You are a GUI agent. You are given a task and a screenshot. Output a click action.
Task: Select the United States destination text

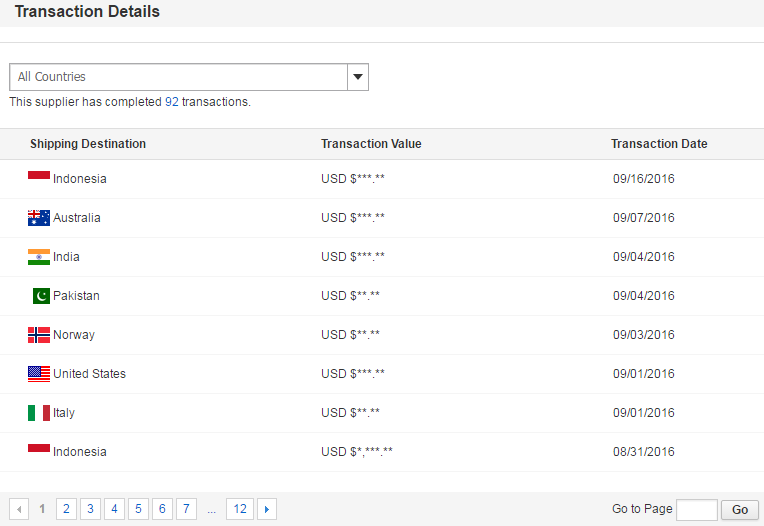tap(89, 374)
